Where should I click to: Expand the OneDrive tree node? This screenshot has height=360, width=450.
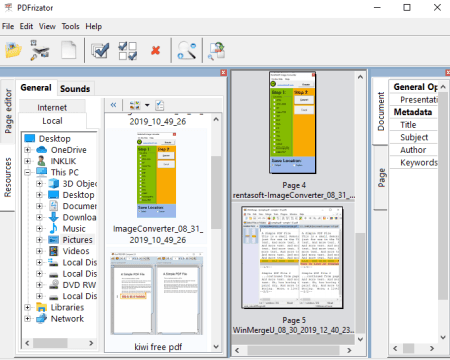pos(28,150)
